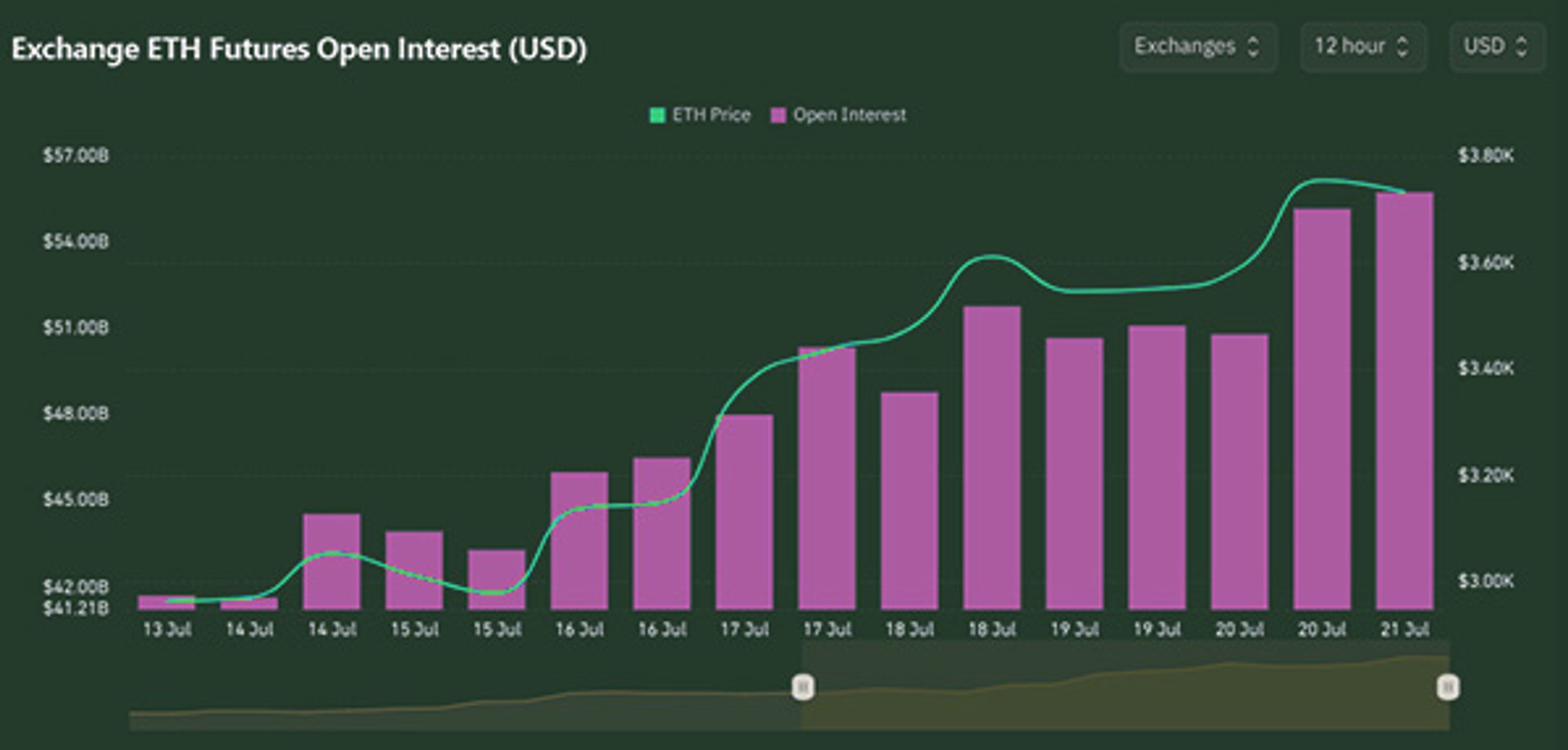The image size is (1568, 750).
Task: Click the left range slider handle
Action: click(803, 688)
